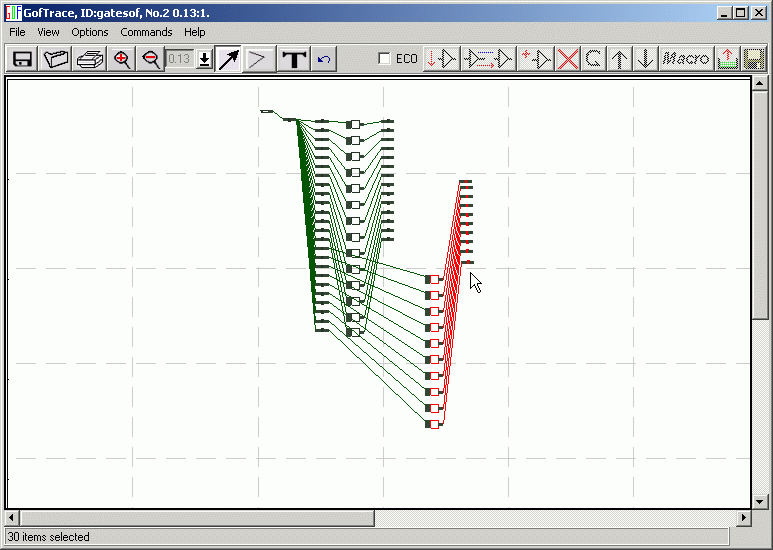Click the Macro button
This screenshot has height=550, width=773.
[686, 59]
